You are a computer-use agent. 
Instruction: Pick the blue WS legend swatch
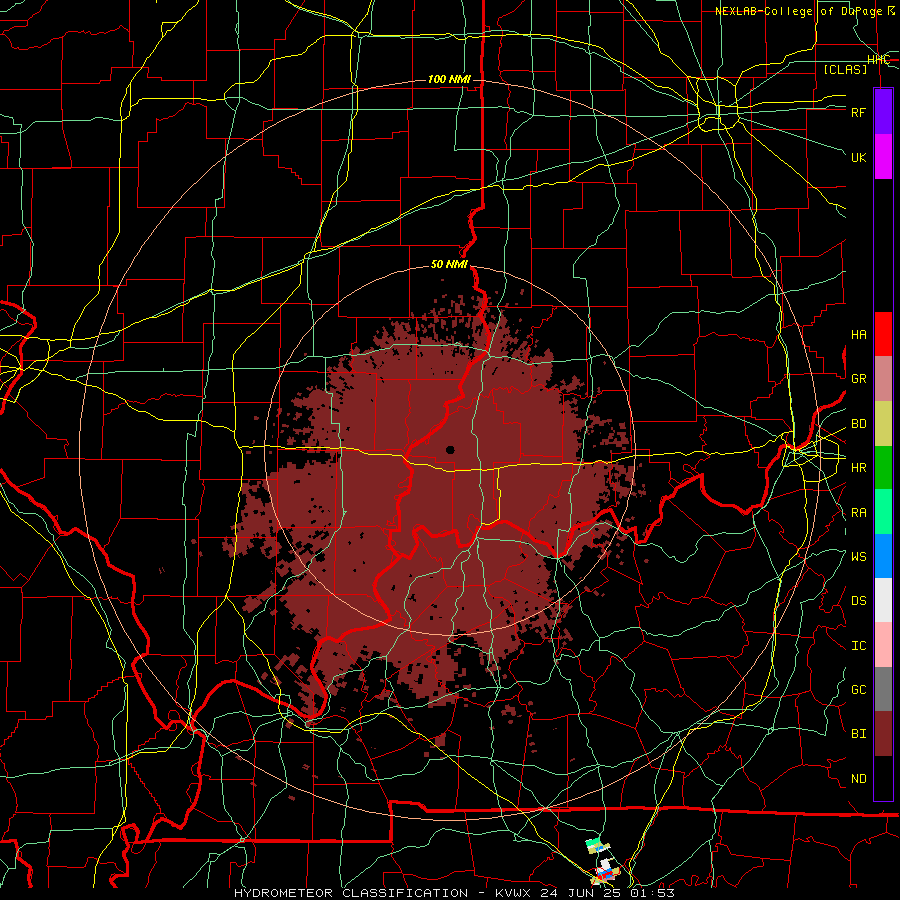coord(883,556)
